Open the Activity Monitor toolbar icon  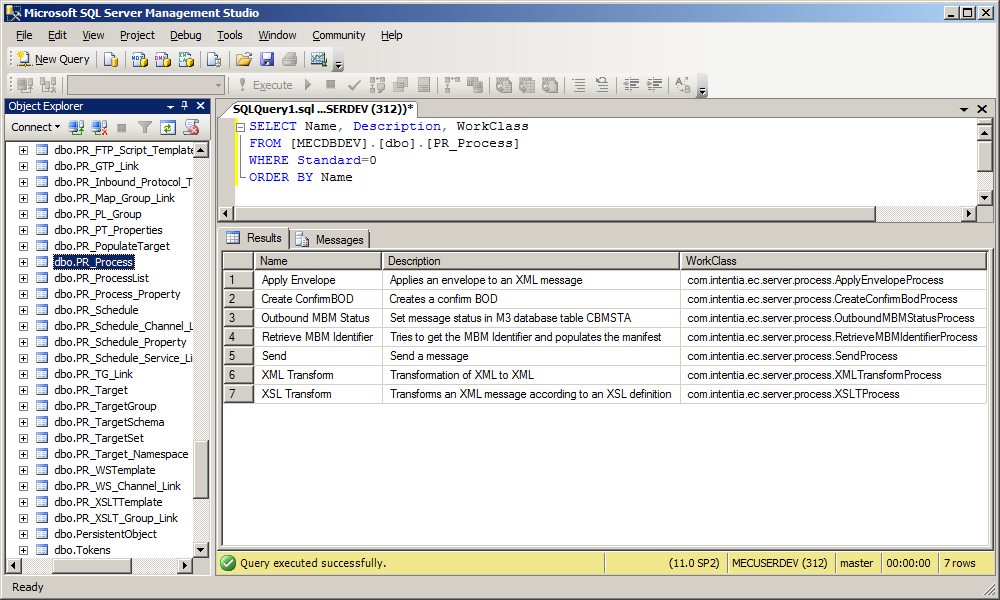click(319, 59)
